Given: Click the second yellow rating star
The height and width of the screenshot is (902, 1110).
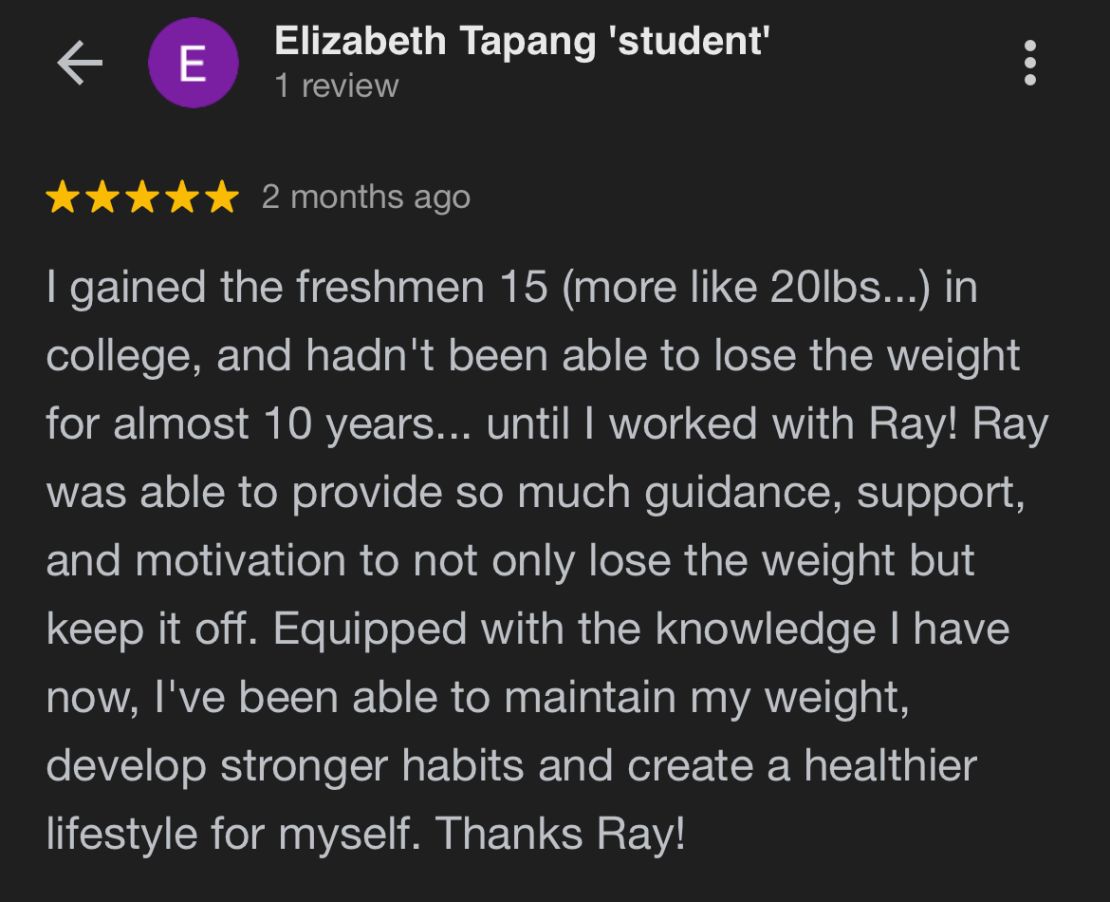Looking at the screenshot, I should pos(103,197).
